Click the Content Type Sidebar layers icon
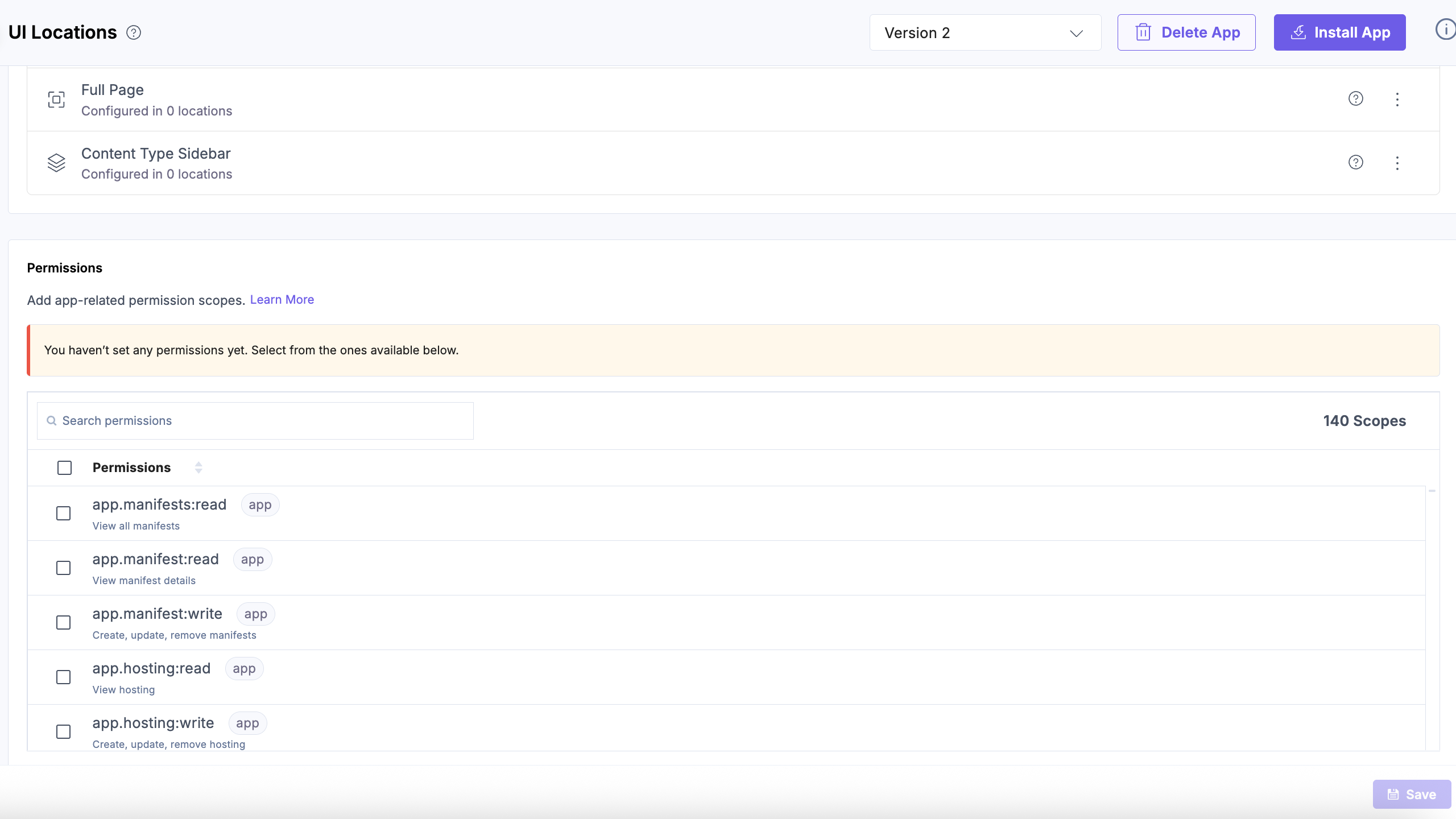1456x819 pixels. (56, 163)
